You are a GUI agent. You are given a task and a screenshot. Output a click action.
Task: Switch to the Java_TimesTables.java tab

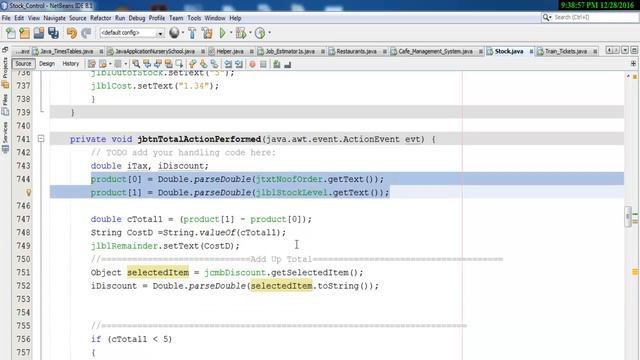point(67,51)
